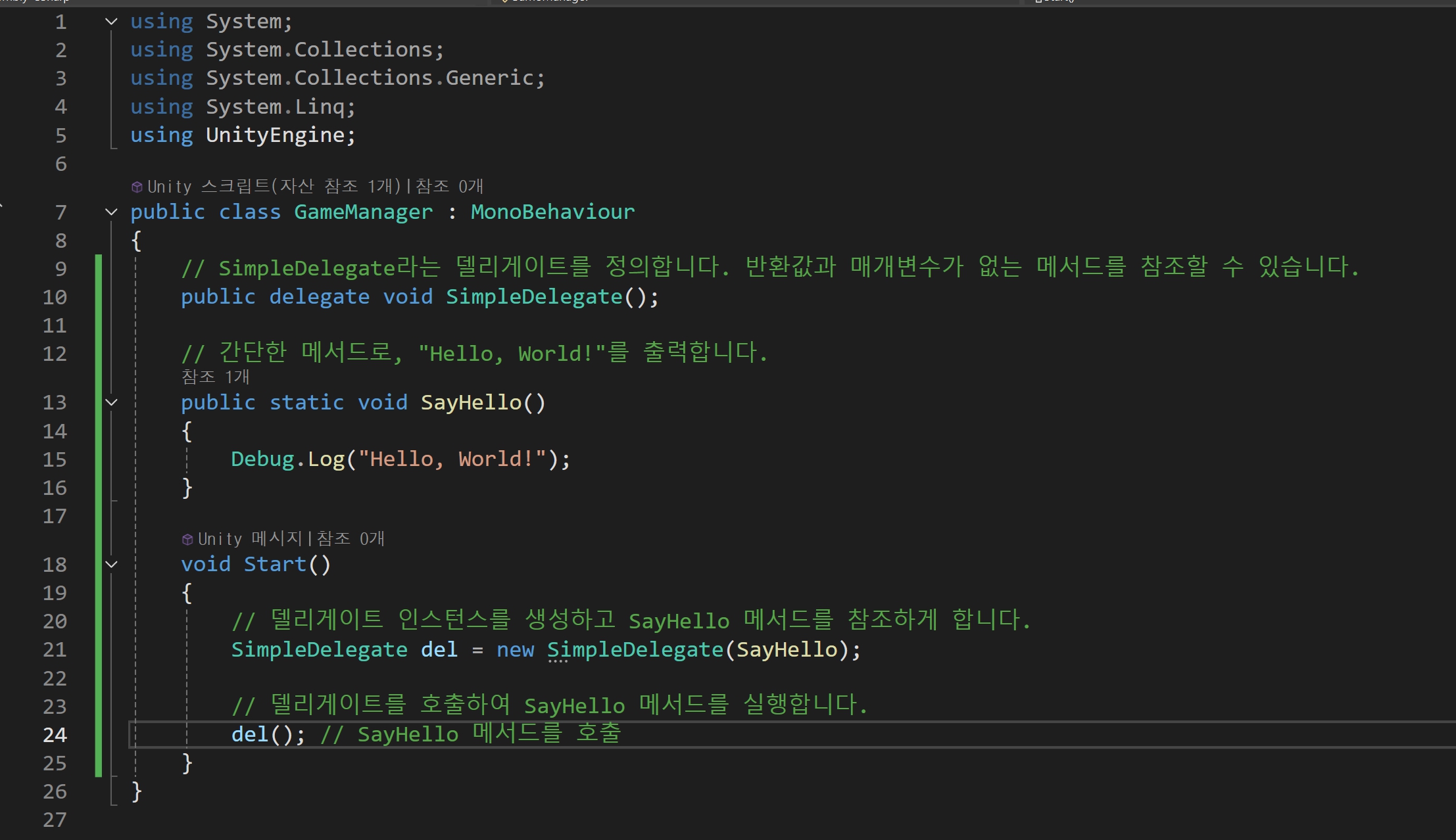This screenshot has height=840, width=1456.
Task: Click the closing brace on line 26
Action: point(136,791)
